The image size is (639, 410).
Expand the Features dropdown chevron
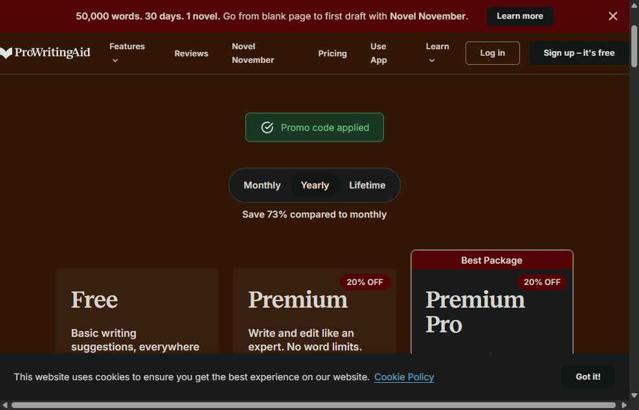pyautogui.click(x=115, y=61)
